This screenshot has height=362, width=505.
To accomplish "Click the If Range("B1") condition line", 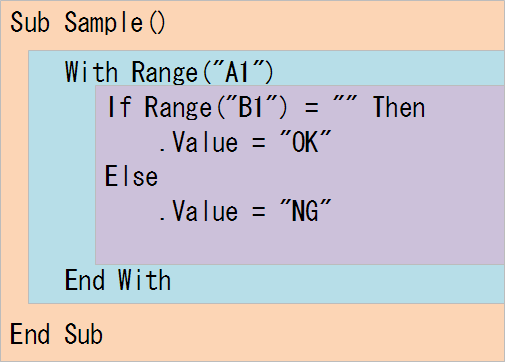I will pos(266,107).
